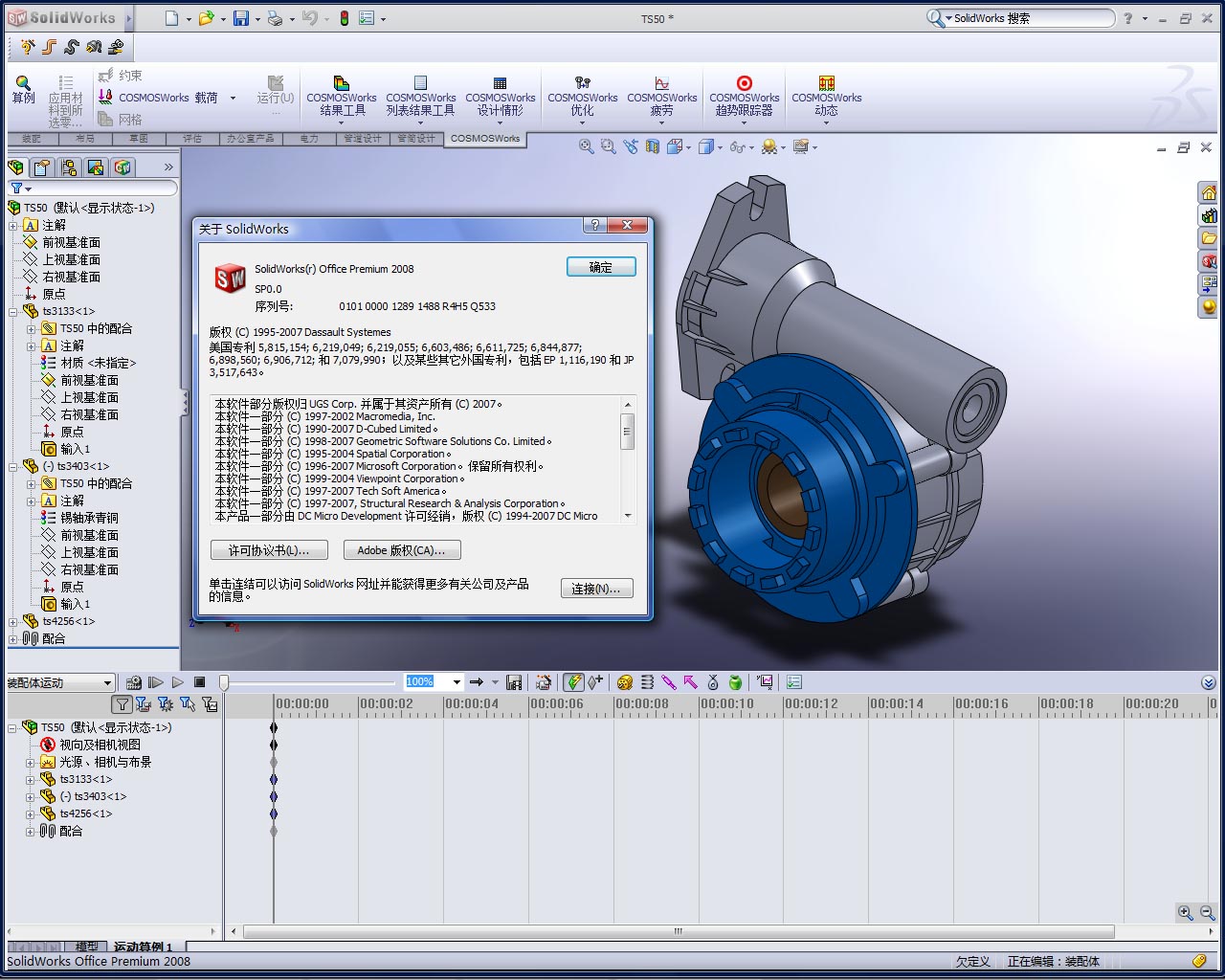
Task: Toggle the Filter Animated funnel icon
Action: coord(144,704)
